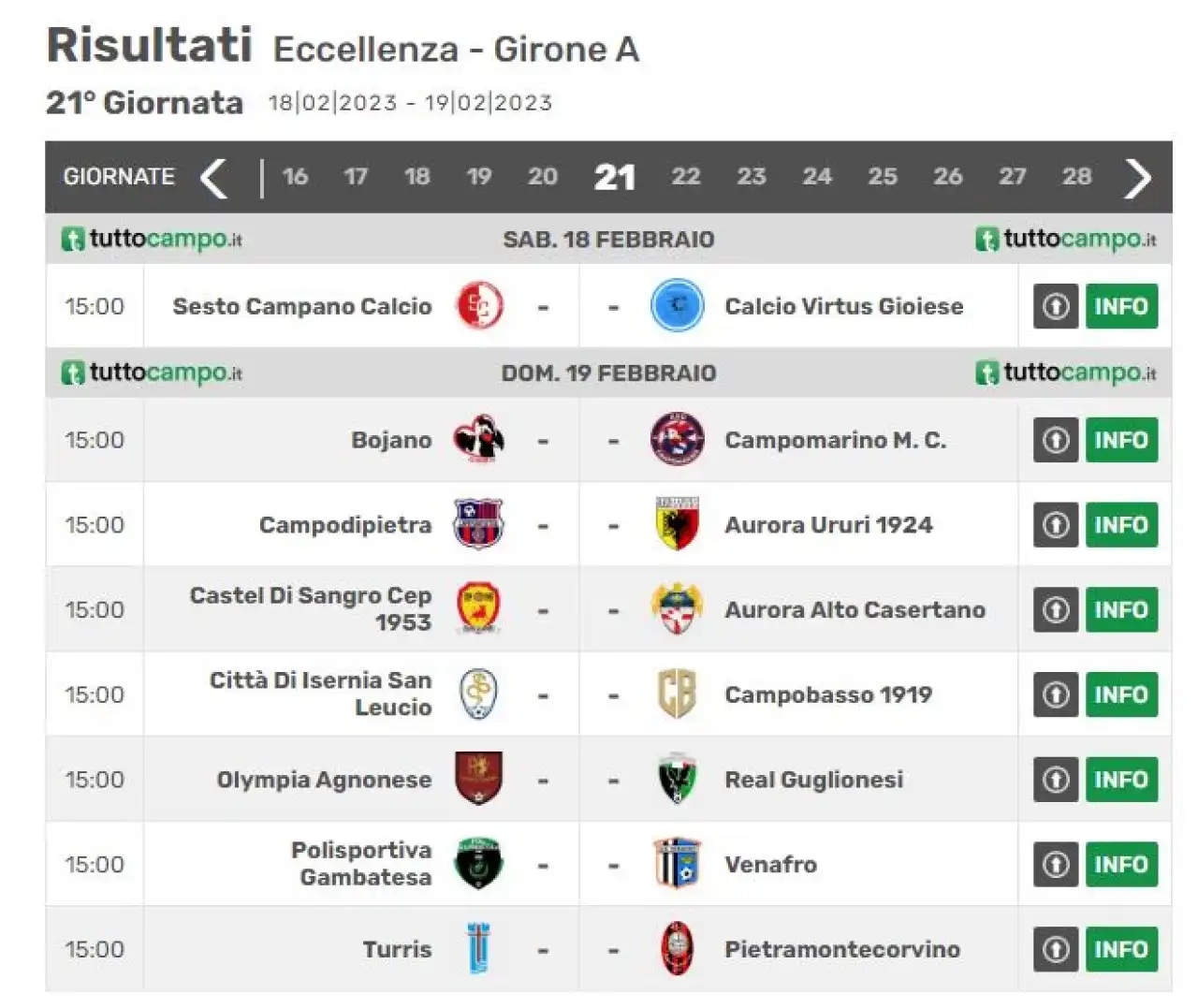Click the left tuttocampo.it logo above Saturday fixtures
1198x1008 pixels.
click(x=152, y=239)
